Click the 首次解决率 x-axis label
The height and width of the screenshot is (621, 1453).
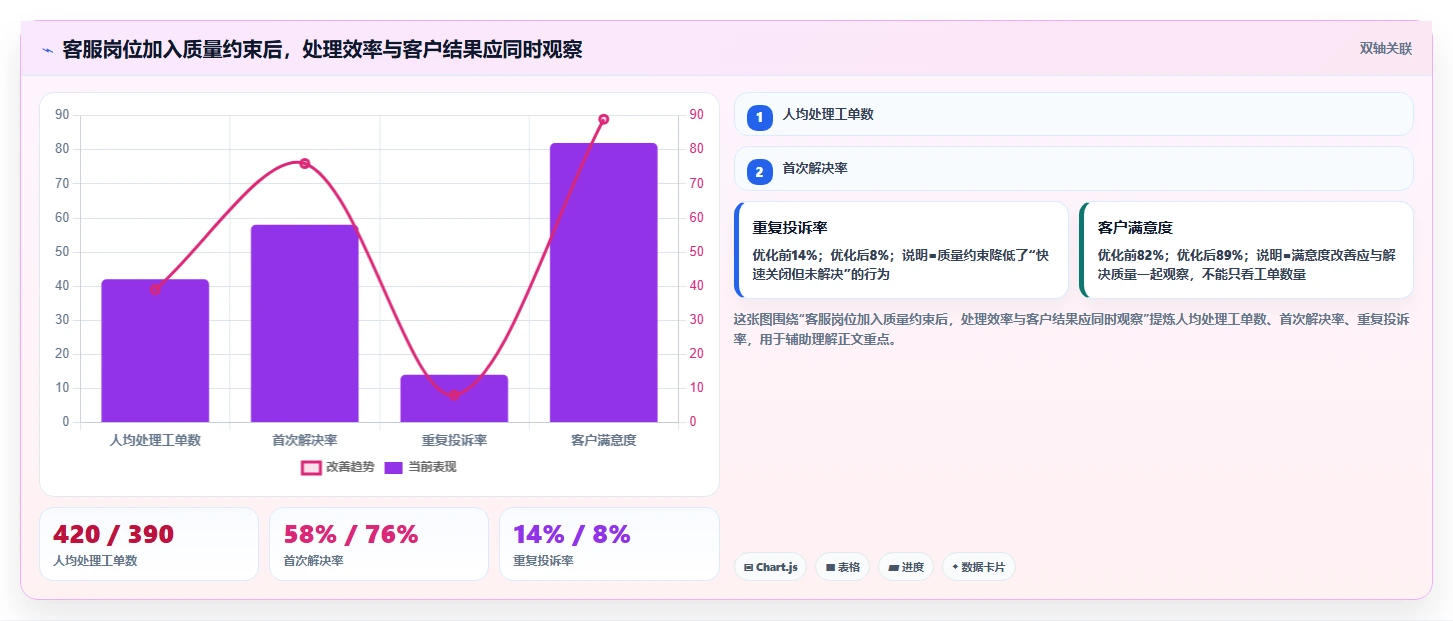click(304, 440)
